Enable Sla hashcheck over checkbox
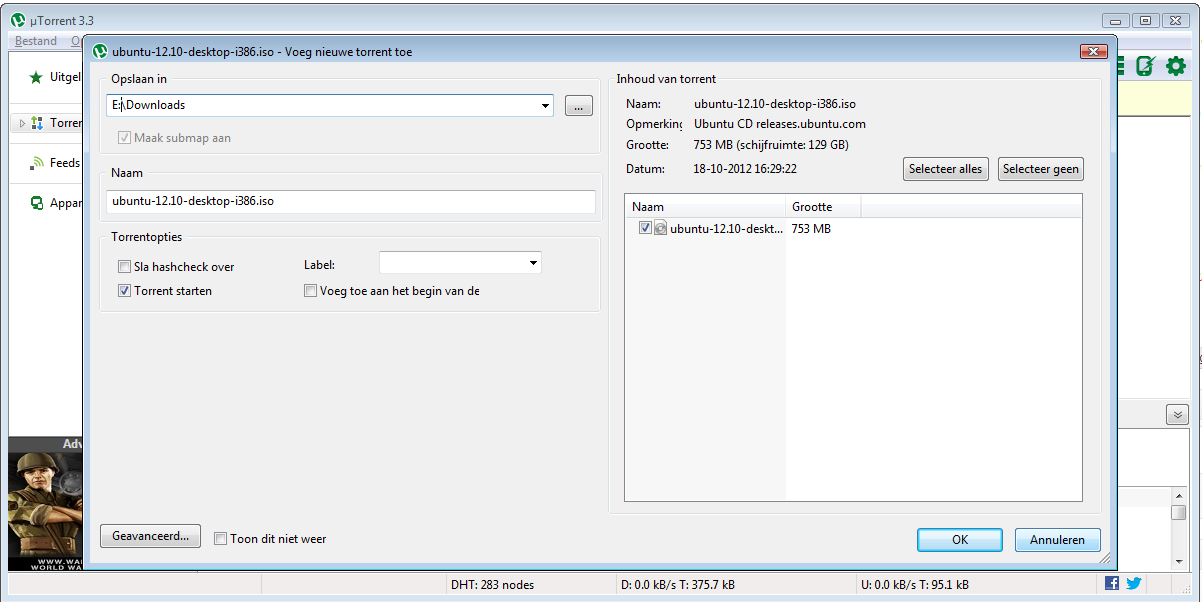This screenshot has width=1202, height=602. (124, 267)
